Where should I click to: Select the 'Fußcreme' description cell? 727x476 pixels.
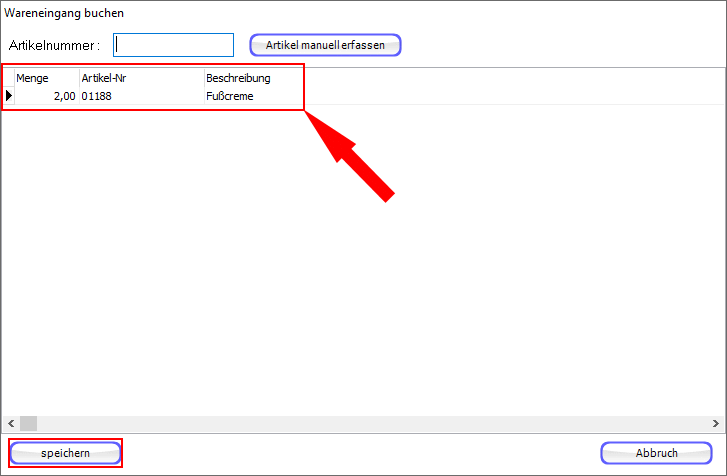click(x=250, y=96)
